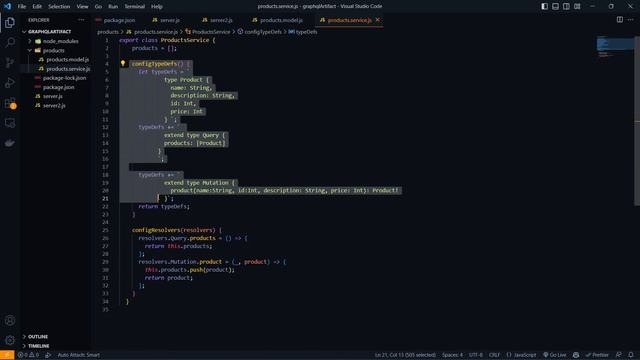Viewport: 640px width, 360px height.
Task: Click line and column indicator in status bar
Action: (x=405, y=355)
